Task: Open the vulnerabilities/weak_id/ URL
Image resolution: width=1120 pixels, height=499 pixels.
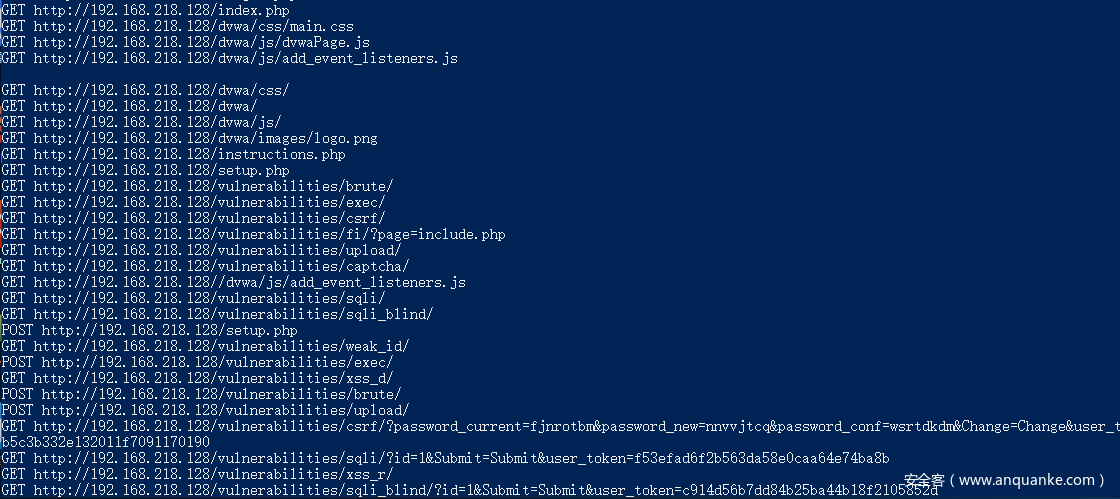Action: pyautogui.click(x=221, y=346)
